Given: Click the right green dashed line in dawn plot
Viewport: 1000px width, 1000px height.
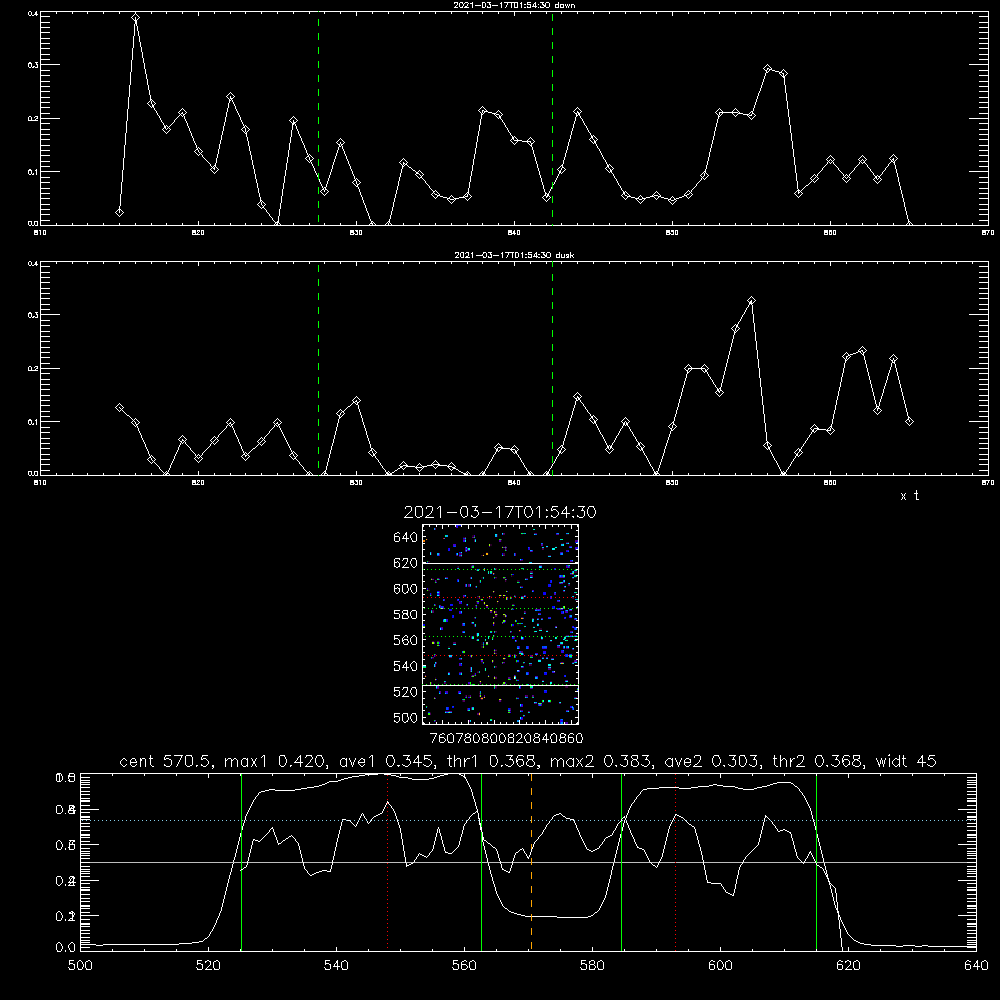Looking at the screenshot, I should pyautogui.click(x=552, y=118).
